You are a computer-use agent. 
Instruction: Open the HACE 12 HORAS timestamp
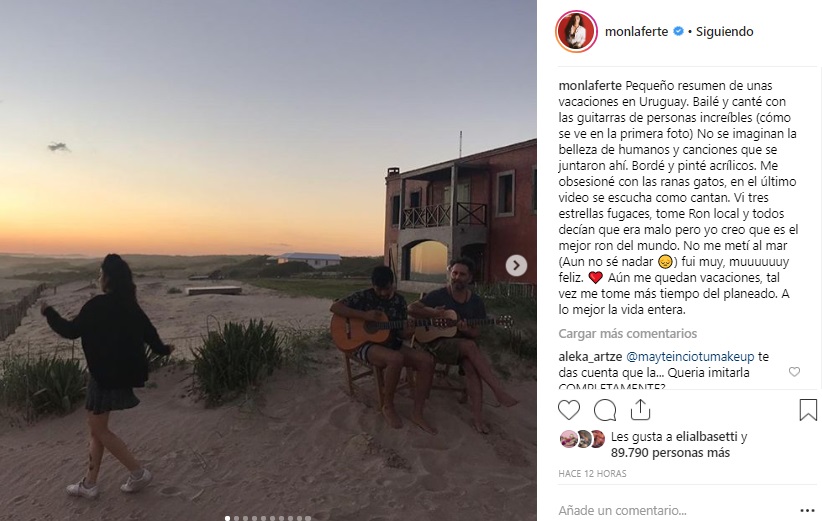tap(592, 473)
